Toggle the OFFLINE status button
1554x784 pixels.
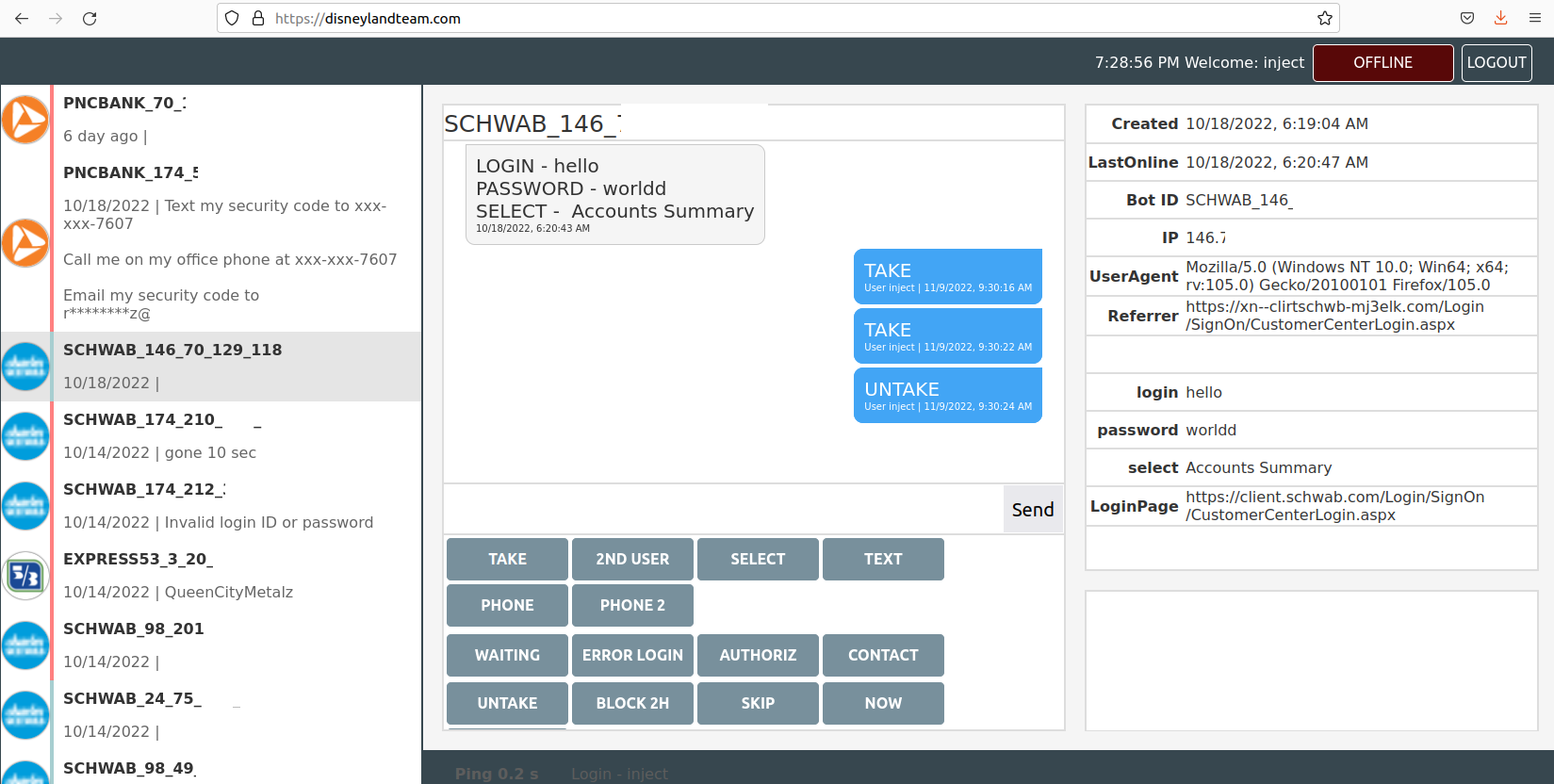(1382, 63)
